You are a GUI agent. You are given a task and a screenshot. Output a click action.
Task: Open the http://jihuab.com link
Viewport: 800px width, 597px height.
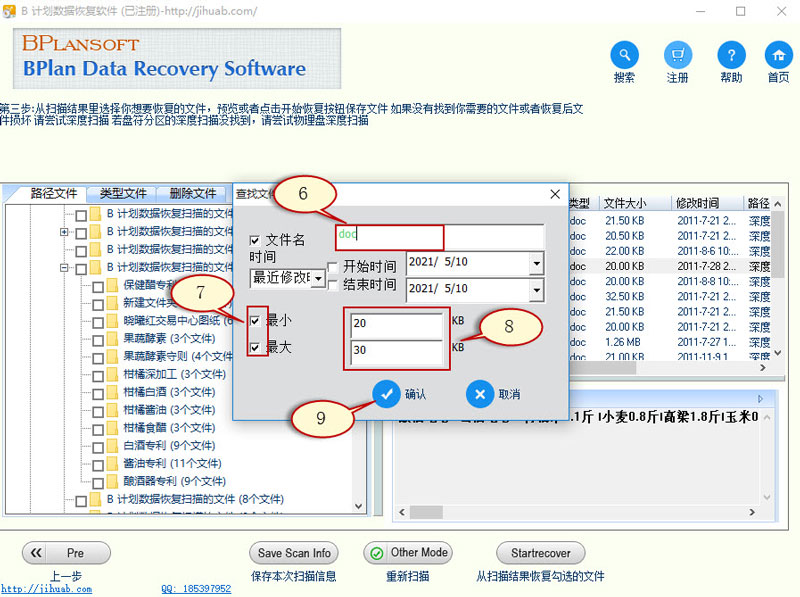point(46,589)
